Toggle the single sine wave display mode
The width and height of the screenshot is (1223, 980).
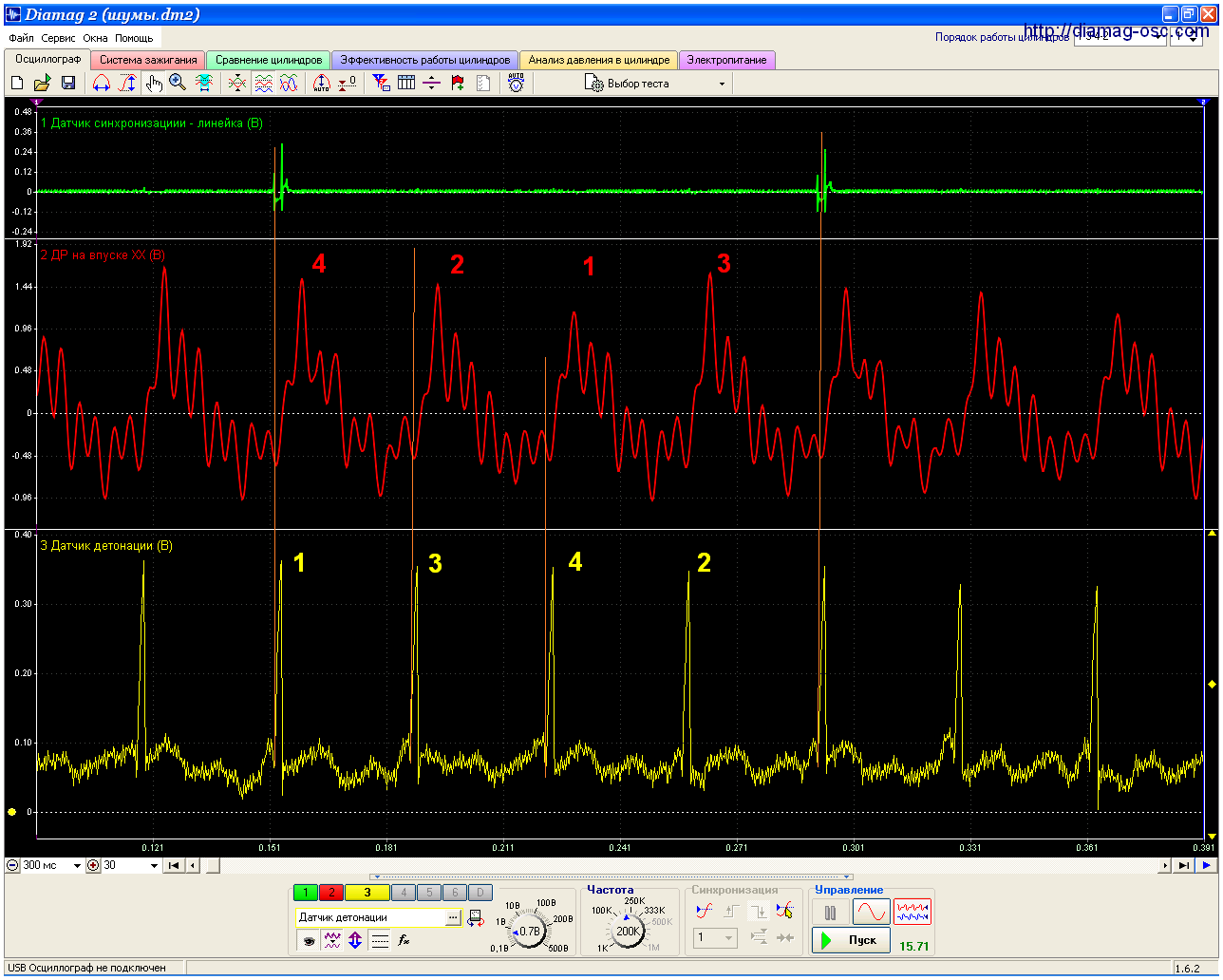(871, 913)
